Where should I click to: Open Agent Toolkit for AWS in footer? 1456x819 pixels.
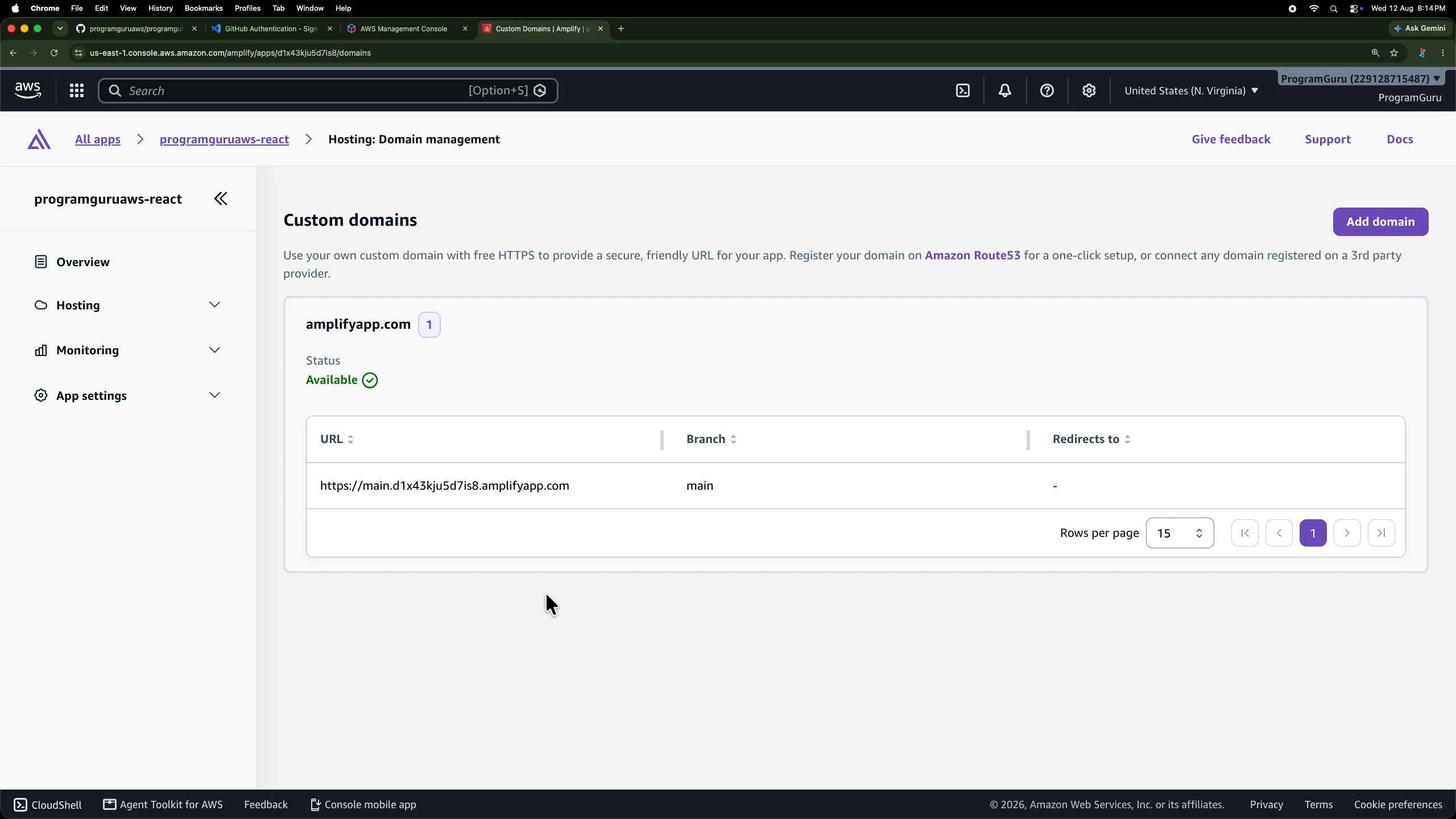(x=163, y=804)
